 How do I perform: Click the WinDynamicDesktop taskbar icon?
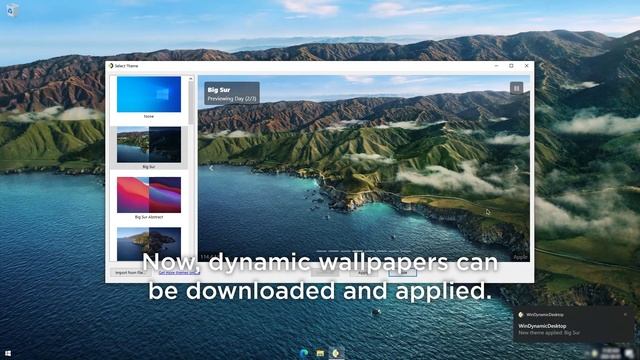[x=336, y=353]
